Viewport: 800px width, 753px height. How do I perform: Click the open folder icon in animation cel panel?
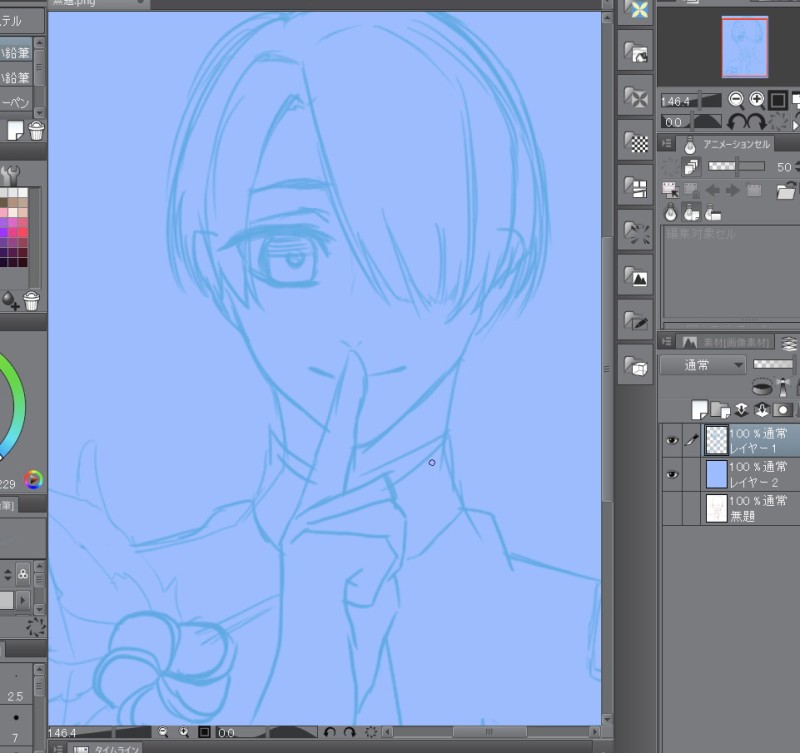(786, 190)
